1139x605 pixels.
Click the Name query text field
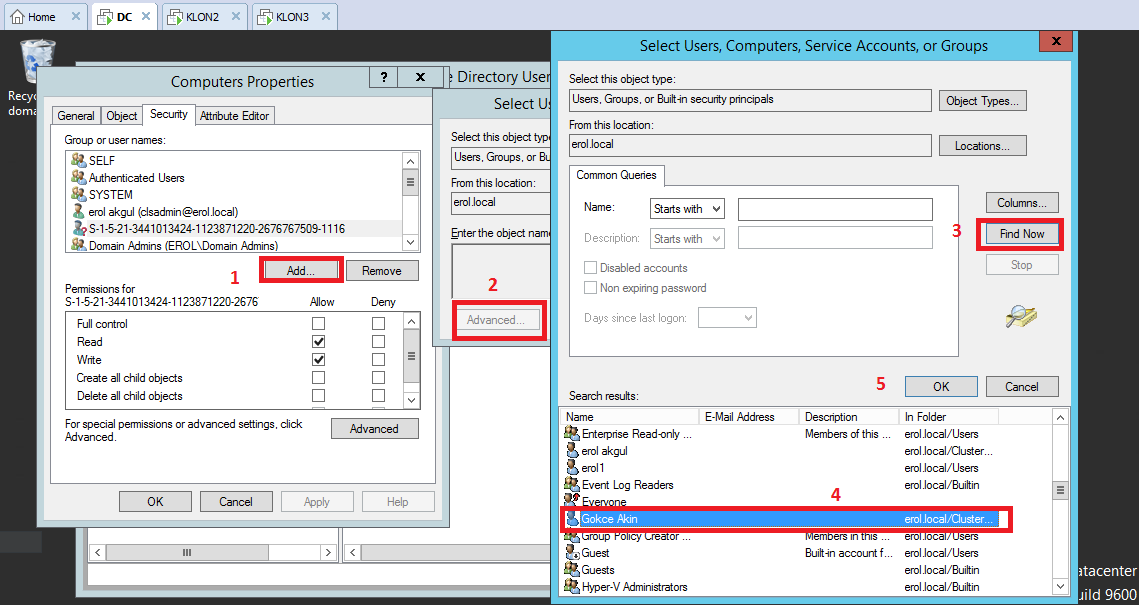pyautogui.click(x=834, y=209)
